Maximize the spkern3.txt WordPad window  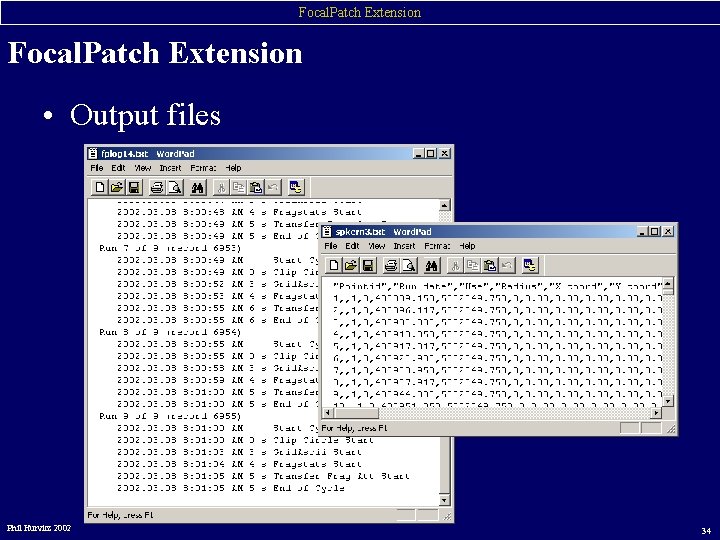655,231
